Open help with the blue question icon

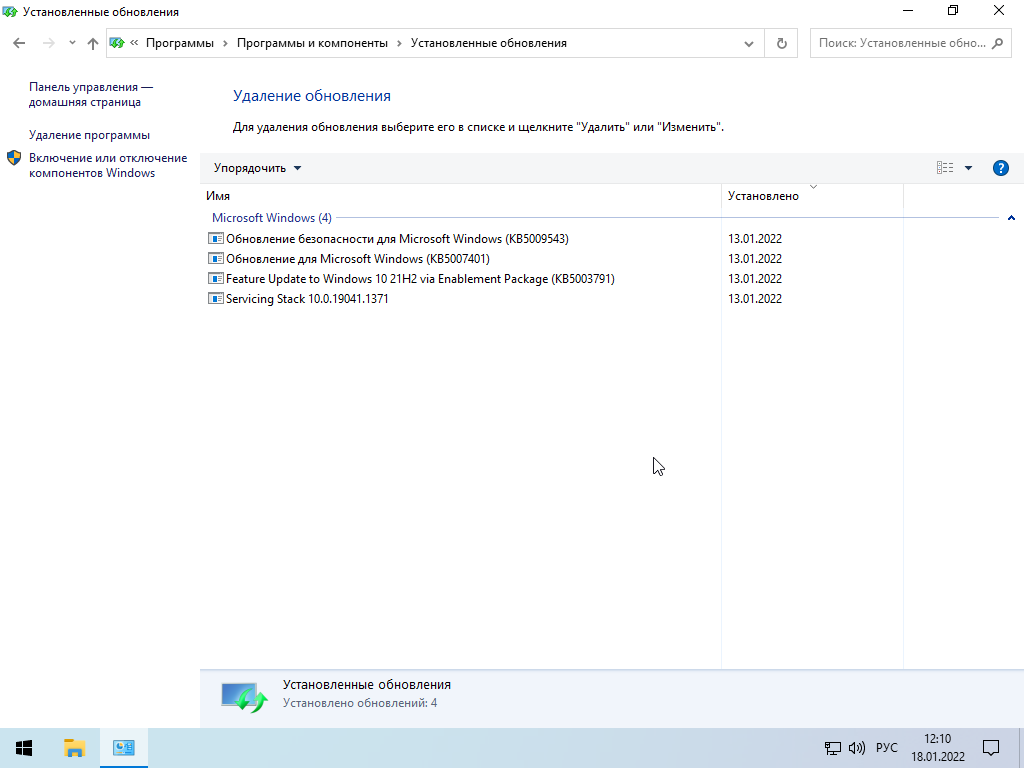click(1000, 168)
